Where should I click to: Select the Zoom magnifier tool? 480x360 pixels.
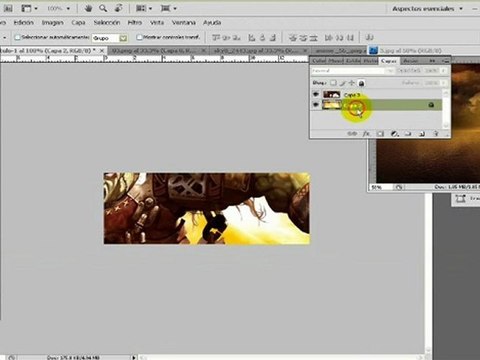[103, 8]
